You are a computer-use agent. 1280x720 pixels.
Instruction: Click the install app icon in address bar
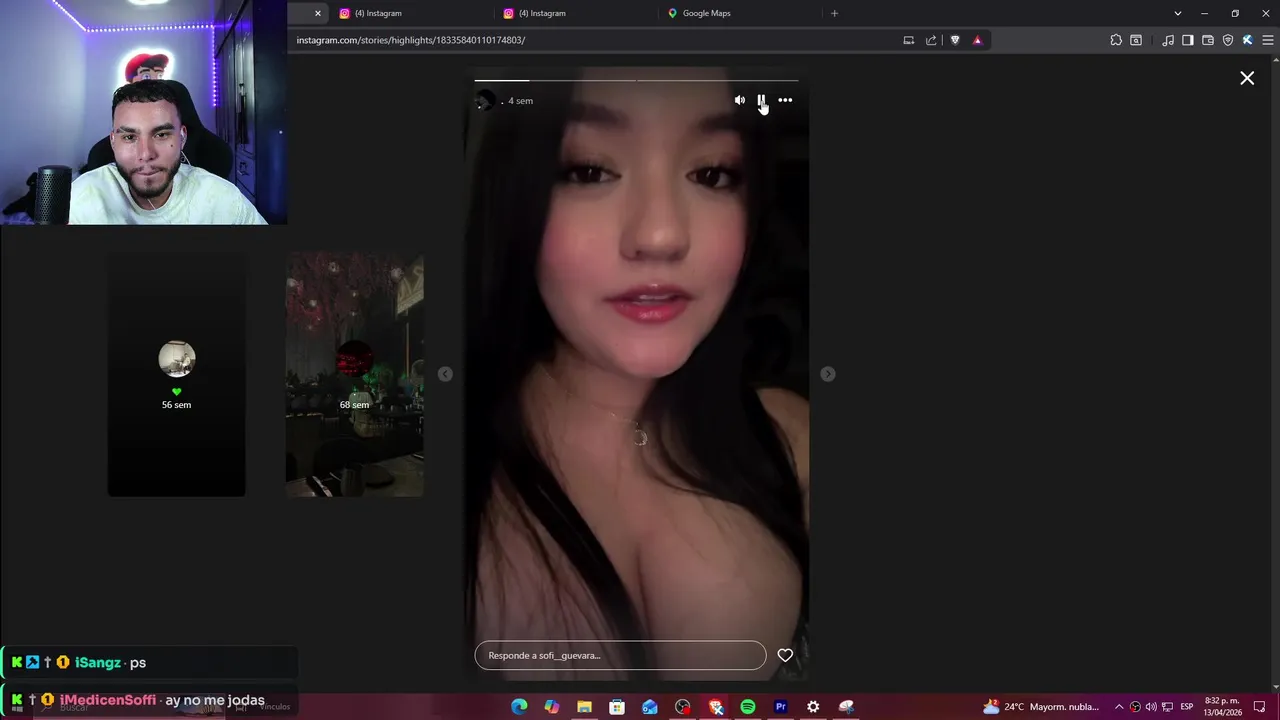[x=908, y=40]
